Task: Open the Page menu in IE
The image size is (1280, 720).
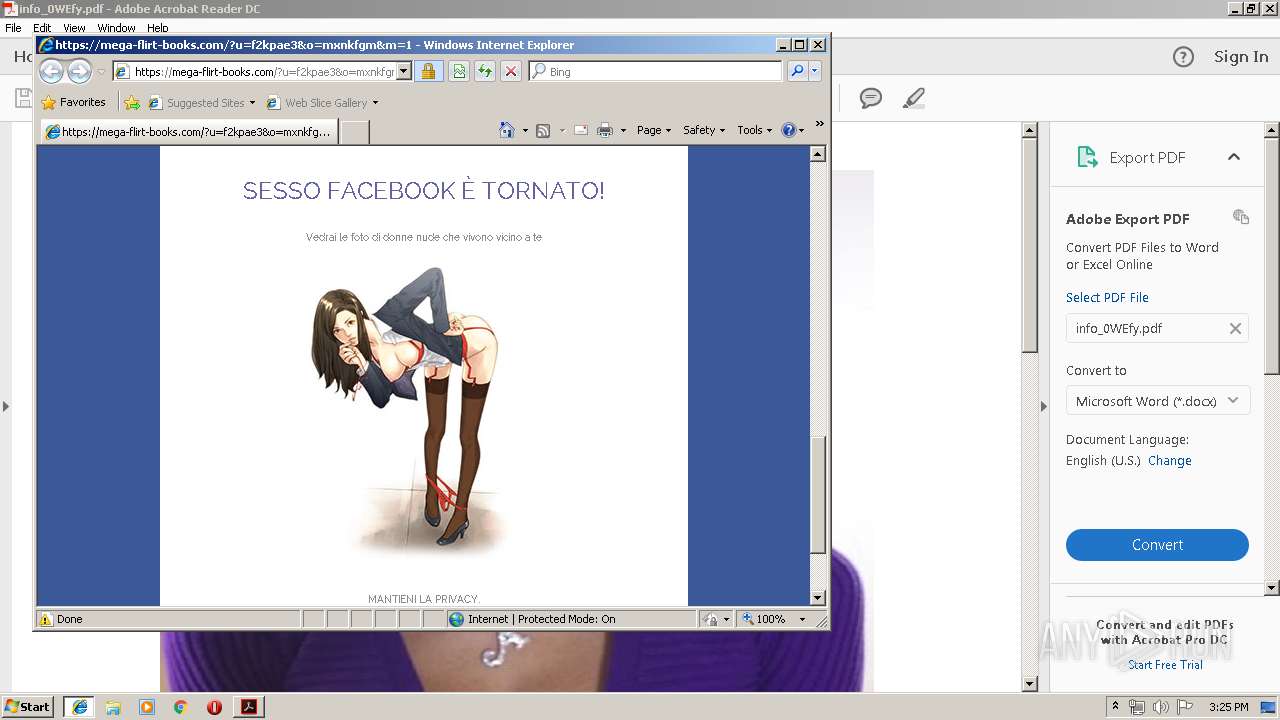Action: tap(653, 130)
